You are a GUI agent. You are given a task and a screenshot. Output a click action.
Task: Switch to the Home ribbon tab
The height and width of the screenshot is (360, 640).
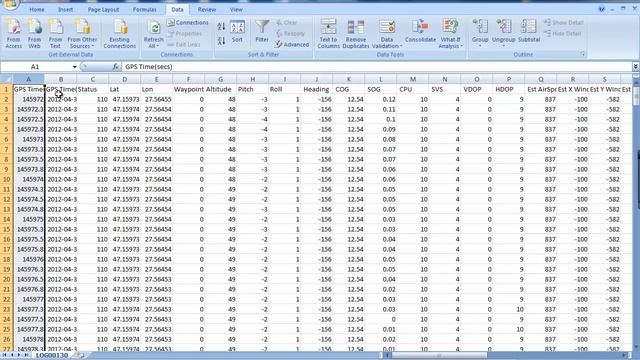(37, 9)
